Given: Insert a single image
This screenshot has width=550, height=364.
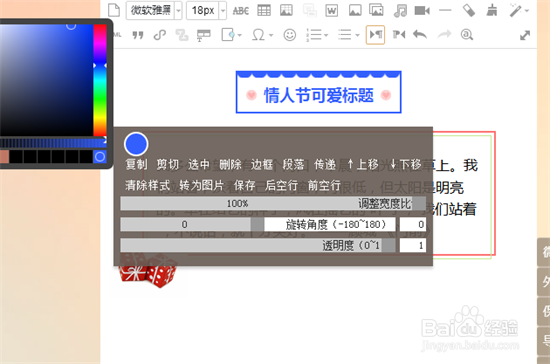Looking at the screenshot, I should pyautogui.click(x=355, y=10).
